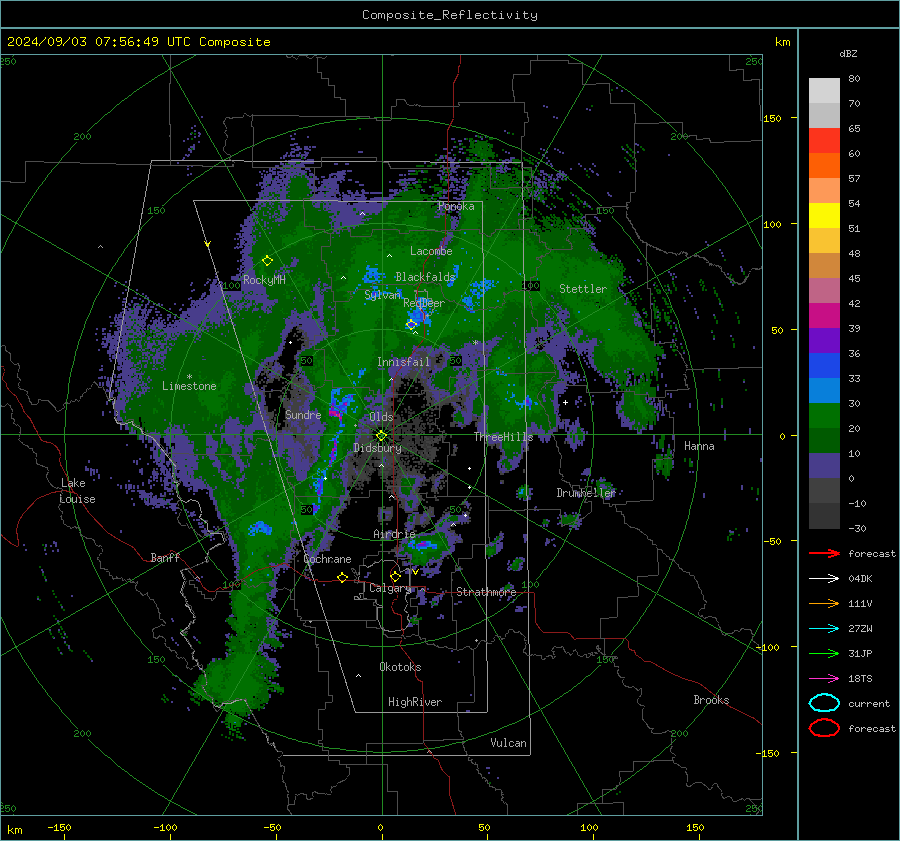Image resolution: width=900 pixels, height=841 pixels.
Task: Click the -150 tick on the bottom axis
Action: click(x=59, y=827)
